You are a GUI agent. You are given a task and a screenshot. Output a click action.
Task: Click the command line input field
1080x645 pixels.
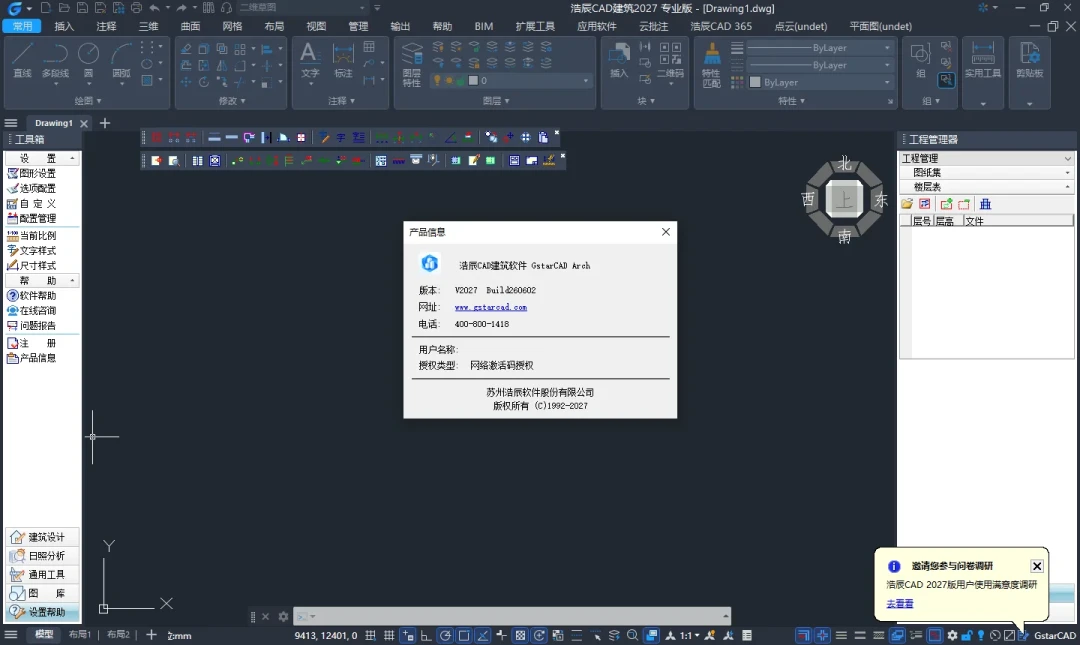click(512, 616)
